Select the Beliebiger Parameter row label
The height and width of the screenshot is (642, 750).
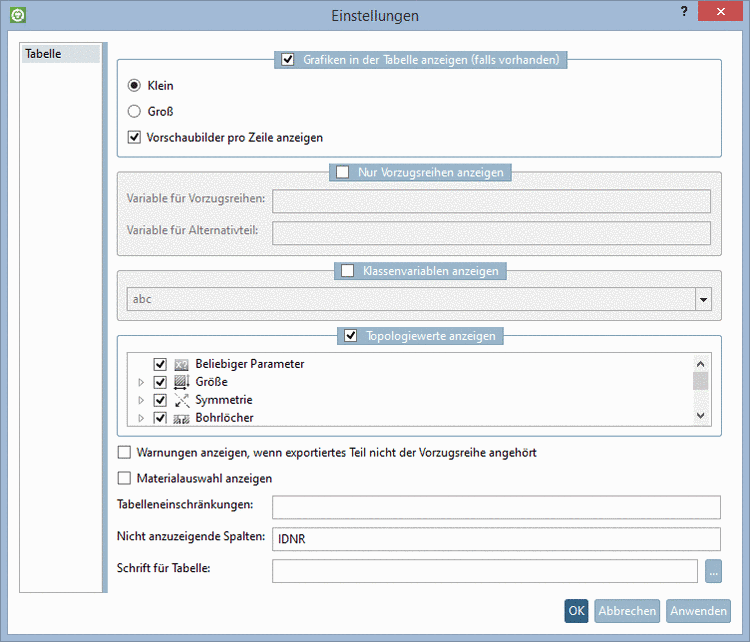click(x=250, y=364)
